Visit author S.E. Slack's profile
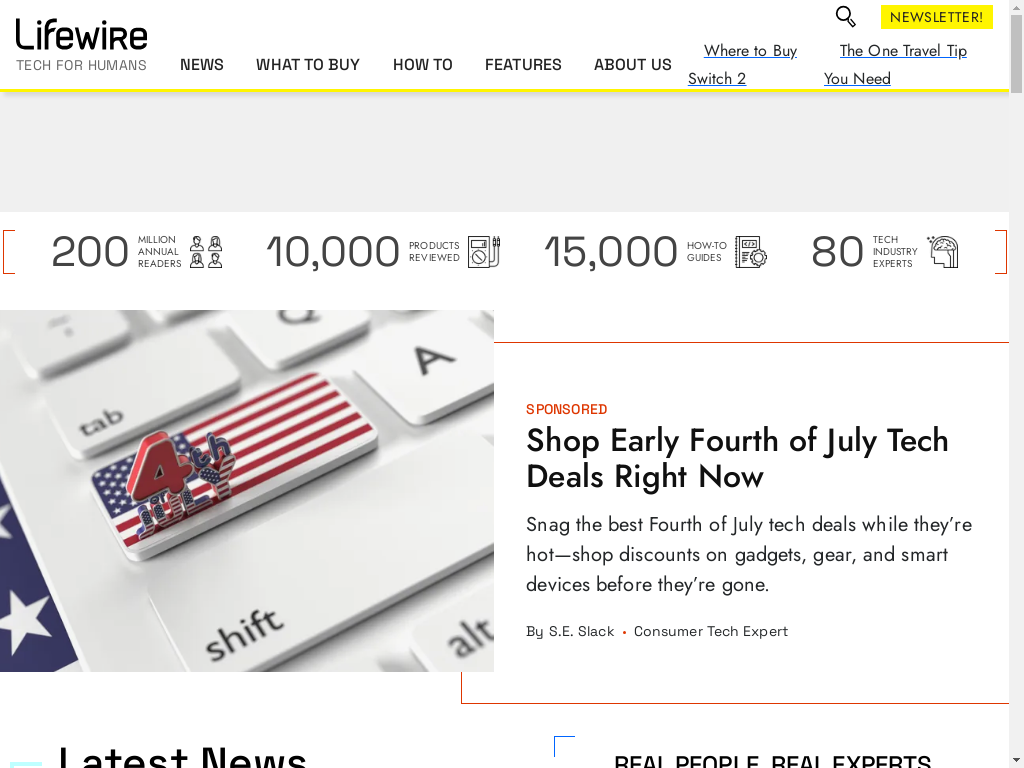Viewport: 1024px width, 768px height. click(x=581, y=632)
